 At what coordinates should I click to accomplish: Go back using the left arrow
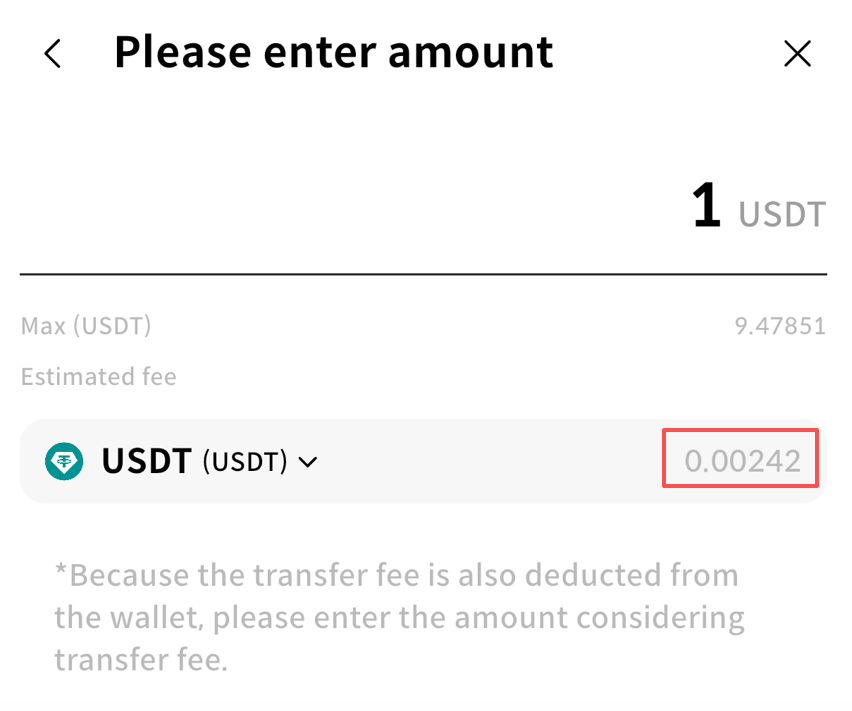click(x=53, y=54)
